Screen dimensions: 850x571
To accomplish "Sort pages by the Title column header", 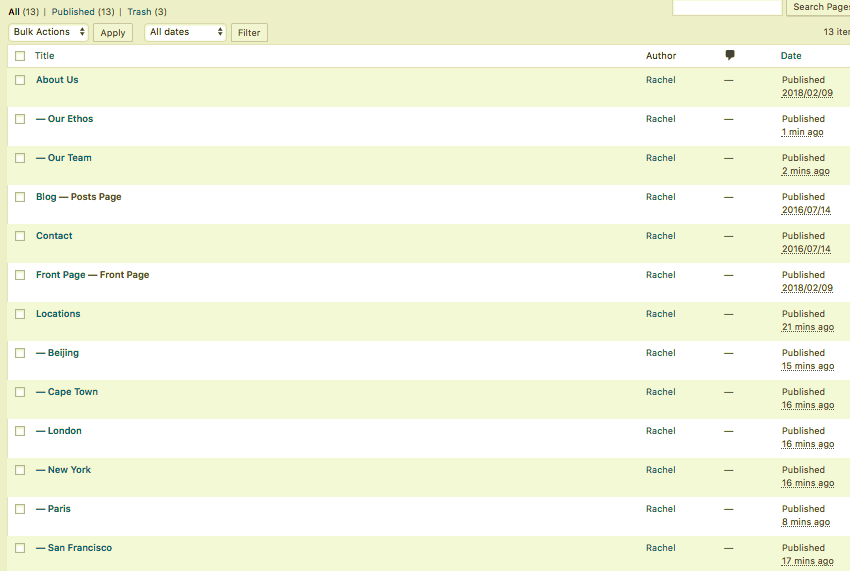I will [x=44, y=56].
